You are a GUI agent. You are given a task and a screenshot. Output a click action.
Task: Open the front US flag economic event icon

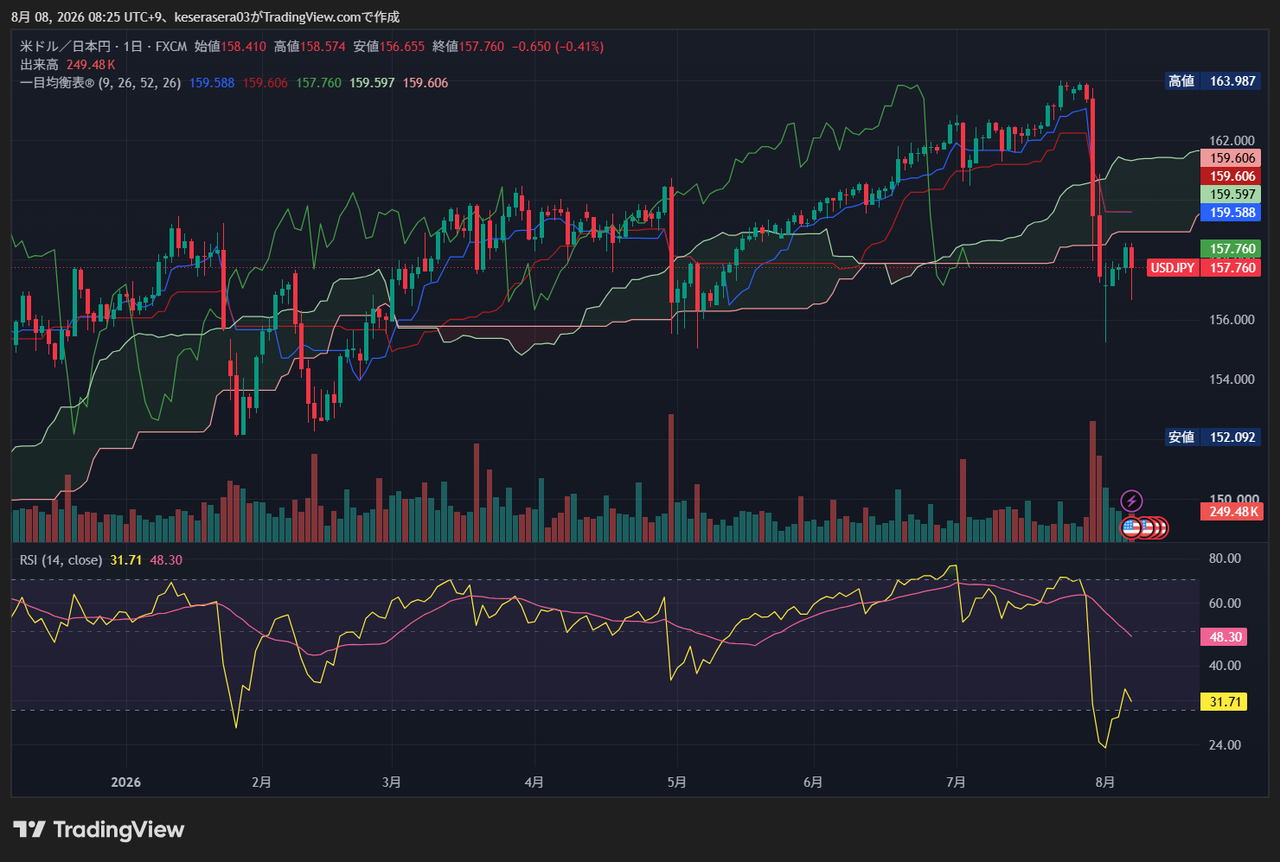pyautogui.click(x=1131, y=527)
